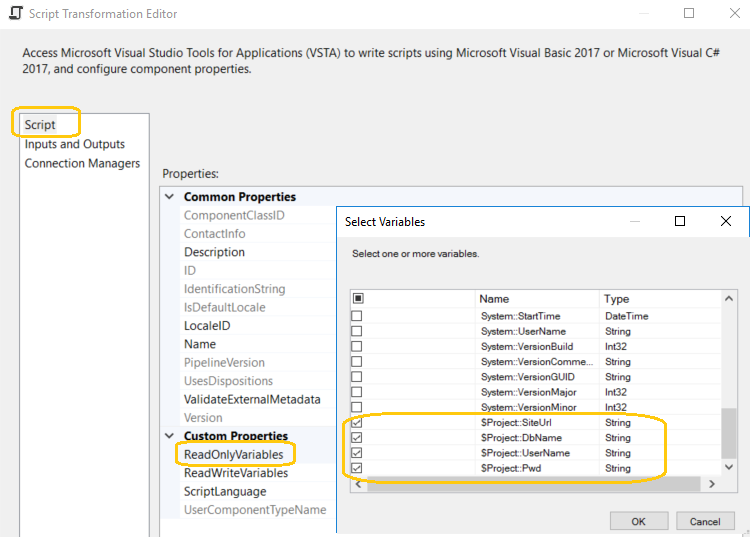Maximize the Script Transformation Editor window
The height and width of the screenshot is (537, 750).
coord(689,13)
